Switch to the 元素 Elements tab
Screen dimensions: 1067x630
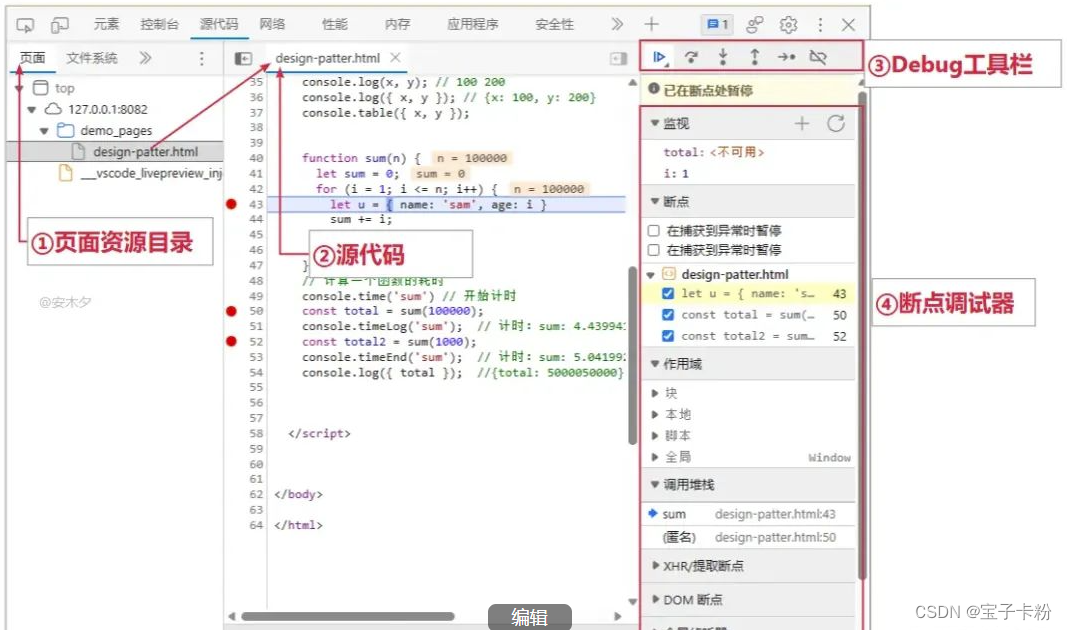(x=106, y=24)
